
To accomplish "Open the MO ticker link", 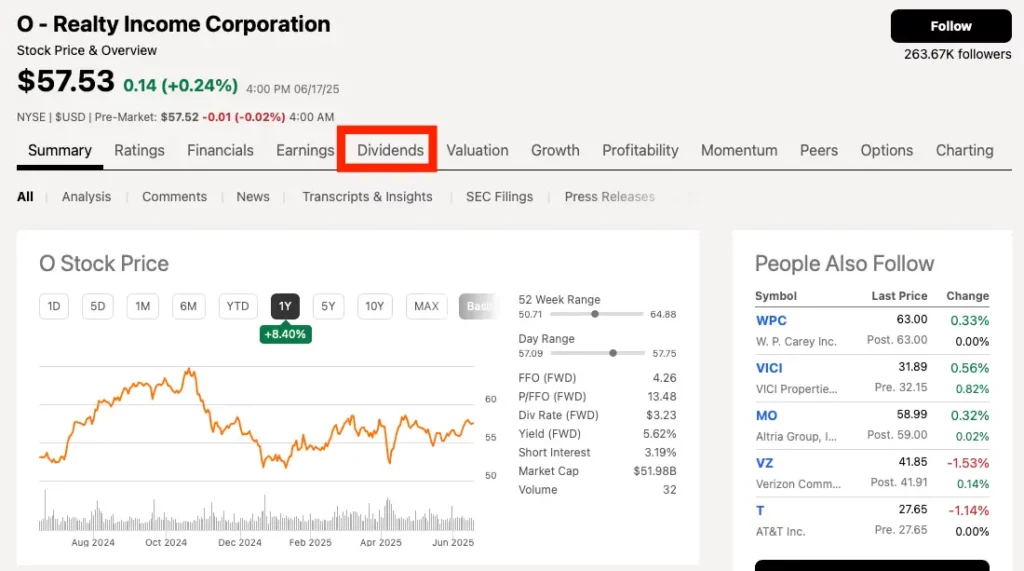I will point(766,416).
